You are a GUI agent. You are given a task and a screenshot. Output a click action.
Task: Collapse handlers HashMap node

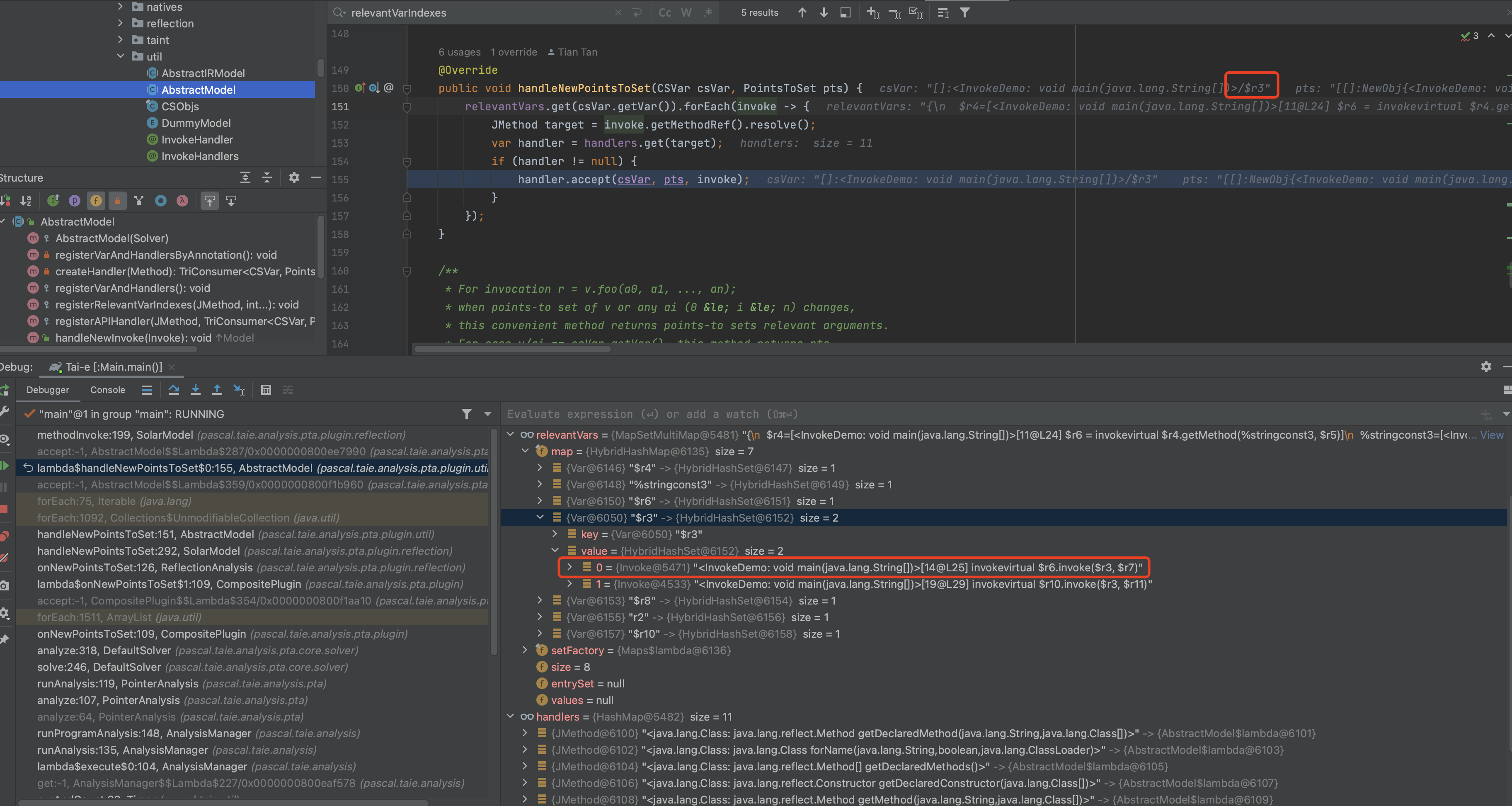[x=510, y=716]
